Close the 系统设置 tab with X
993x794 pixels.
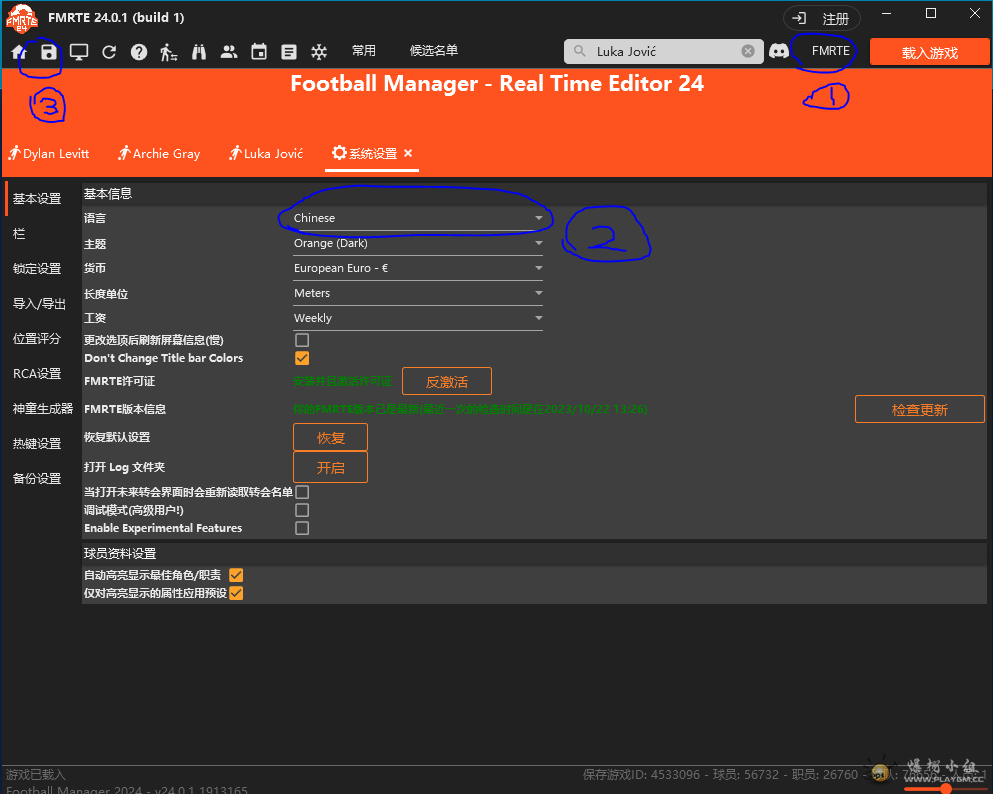click(408, 153)
